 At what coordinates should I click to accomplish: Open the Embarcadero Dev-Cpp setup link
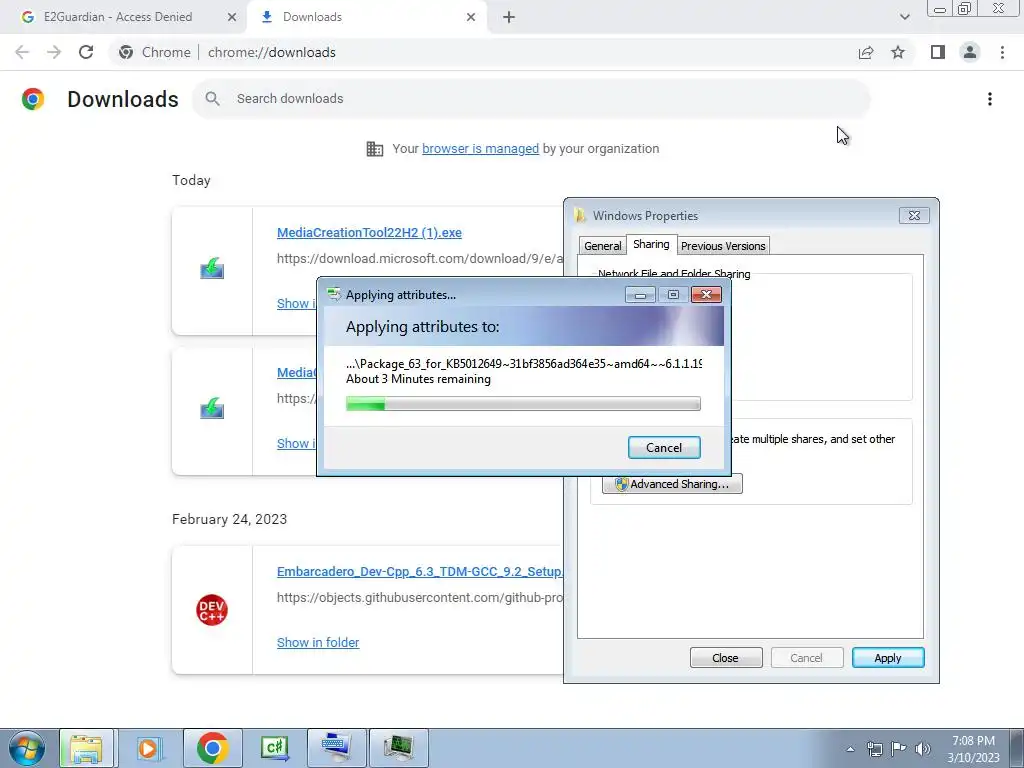pyautogui.click(x=419, y=571)
